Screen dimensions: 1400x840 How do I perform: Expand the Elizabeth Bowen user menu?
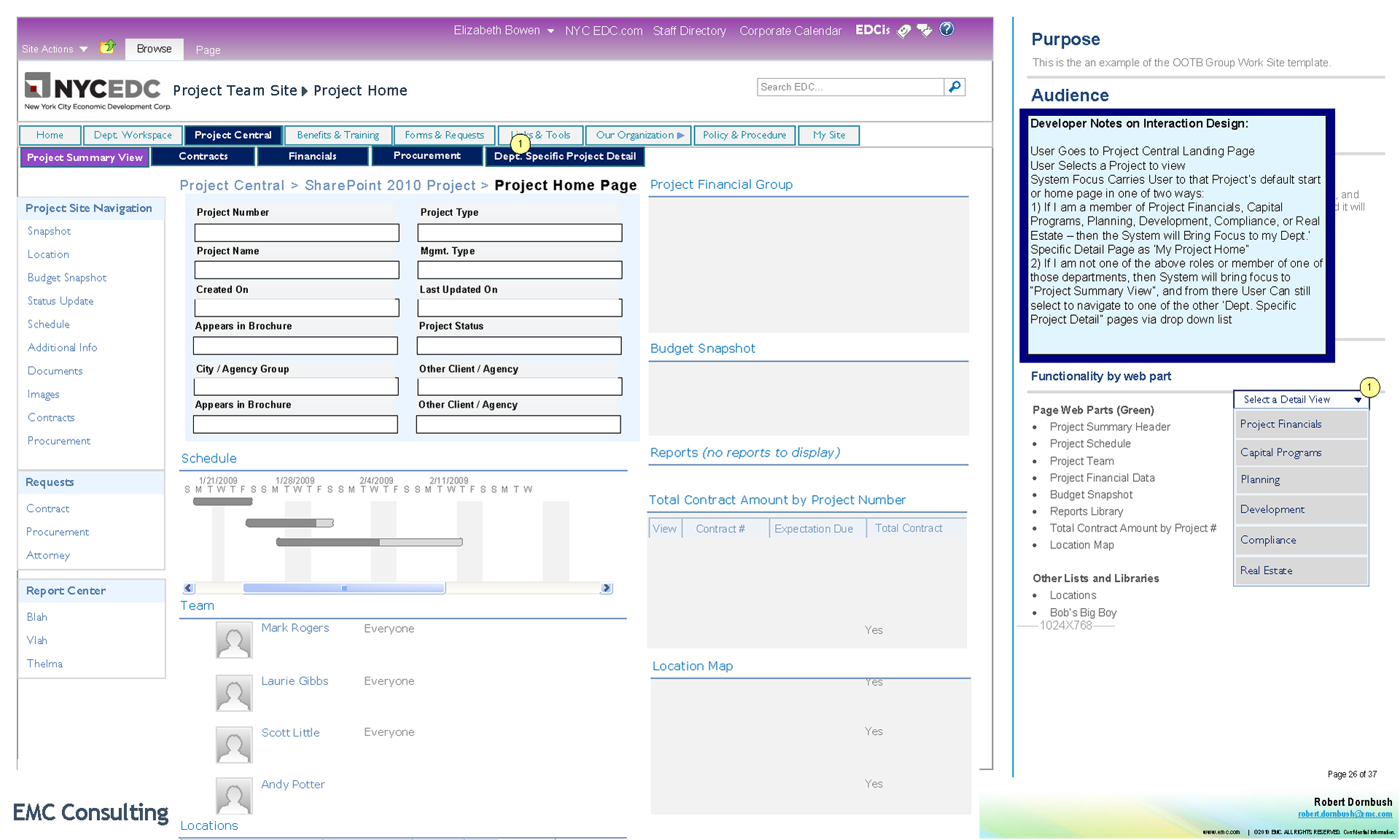pyautogui.click(x=551, y=31)
